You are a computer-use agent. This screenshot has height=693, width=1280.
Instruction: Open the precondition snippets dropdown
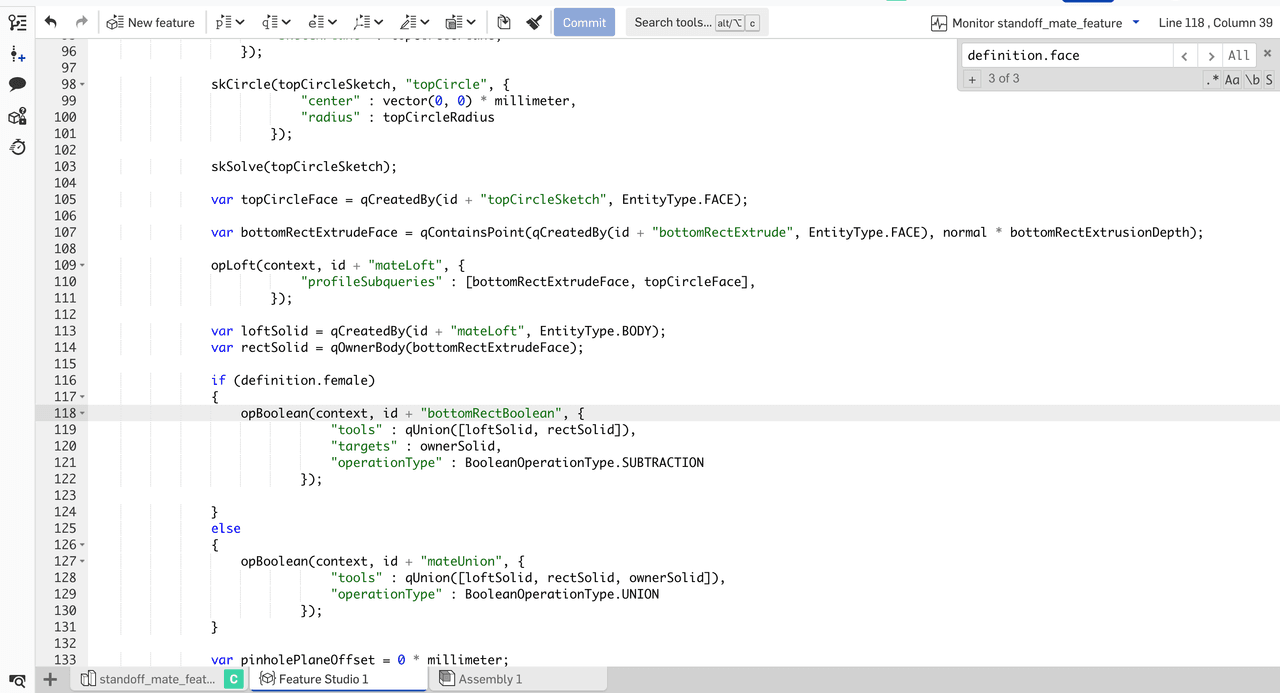point(230,22)
